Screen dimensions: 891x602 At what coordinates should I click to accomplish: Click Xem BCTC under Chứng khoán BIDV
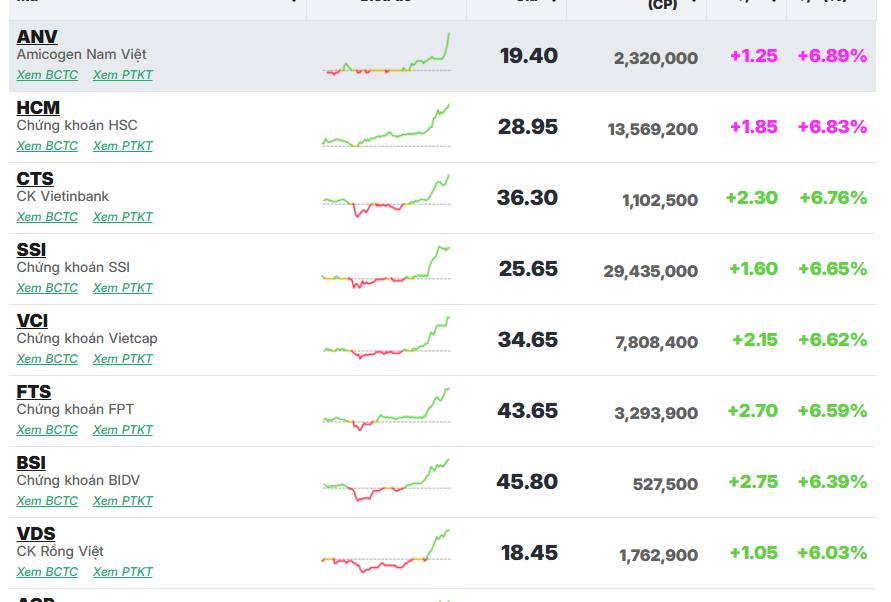(47, 501)
